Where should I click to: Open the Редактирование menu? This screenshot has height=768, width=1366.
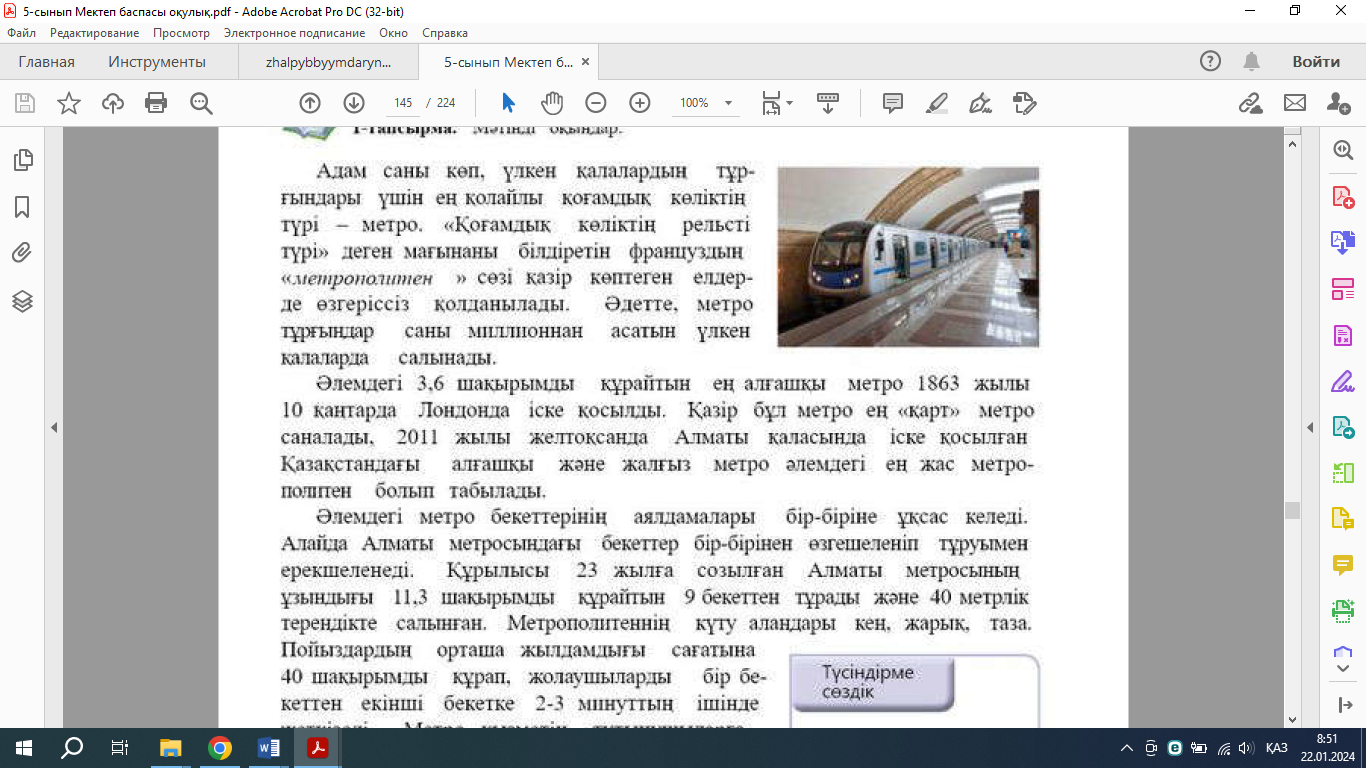pos(94,33)
